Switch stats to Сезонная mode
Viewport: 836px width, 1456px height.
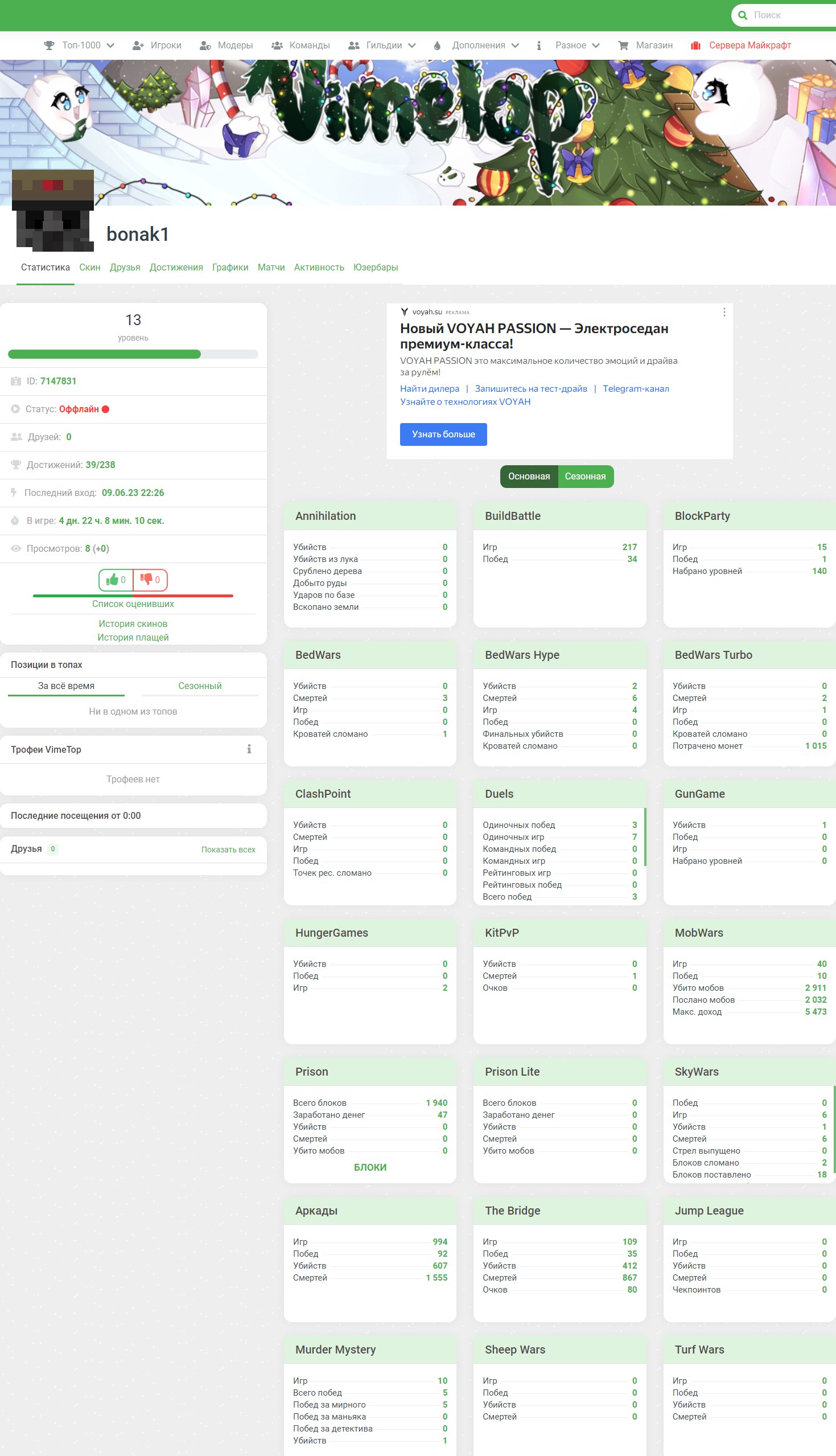(x=586, y=476)
